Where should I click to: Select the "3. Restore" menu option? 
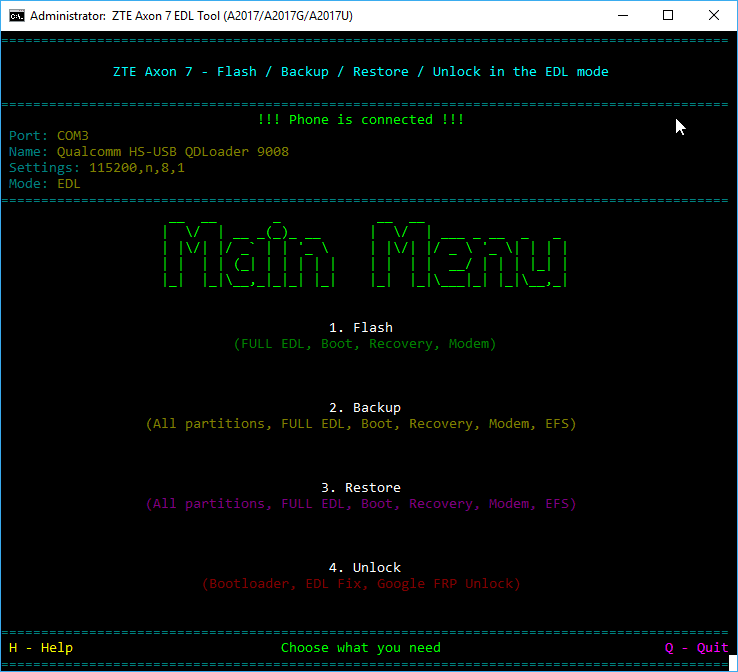point(361,488)
